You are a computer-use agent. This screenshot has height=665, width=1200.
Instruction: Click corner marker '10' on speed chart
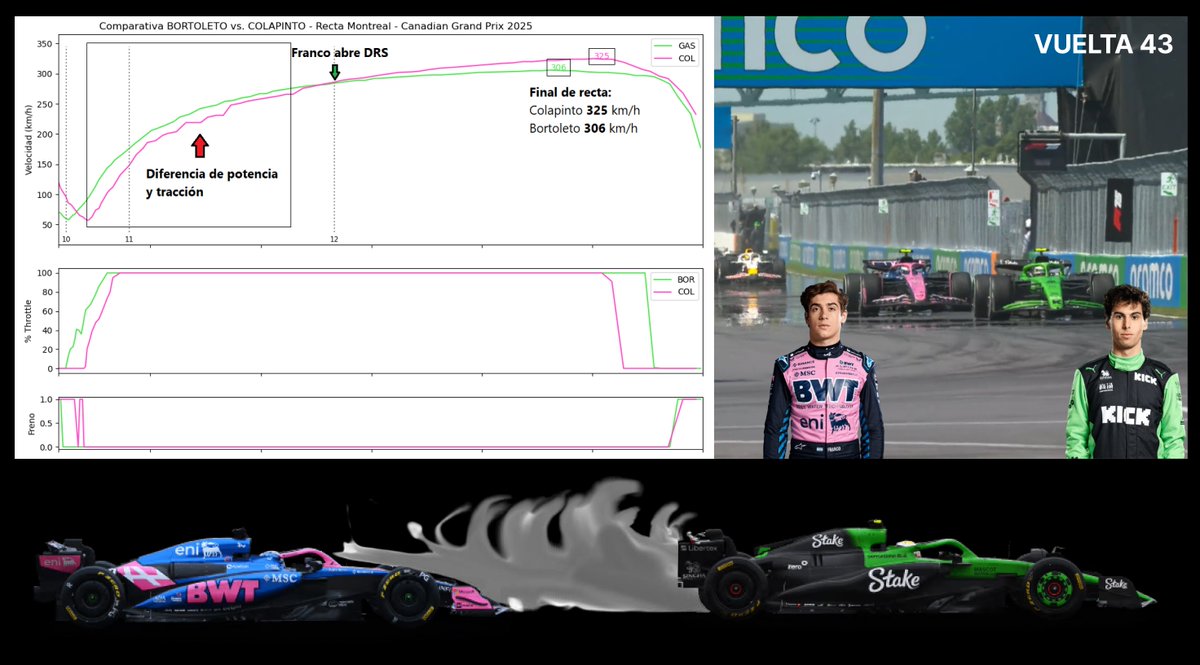point(66,240)
